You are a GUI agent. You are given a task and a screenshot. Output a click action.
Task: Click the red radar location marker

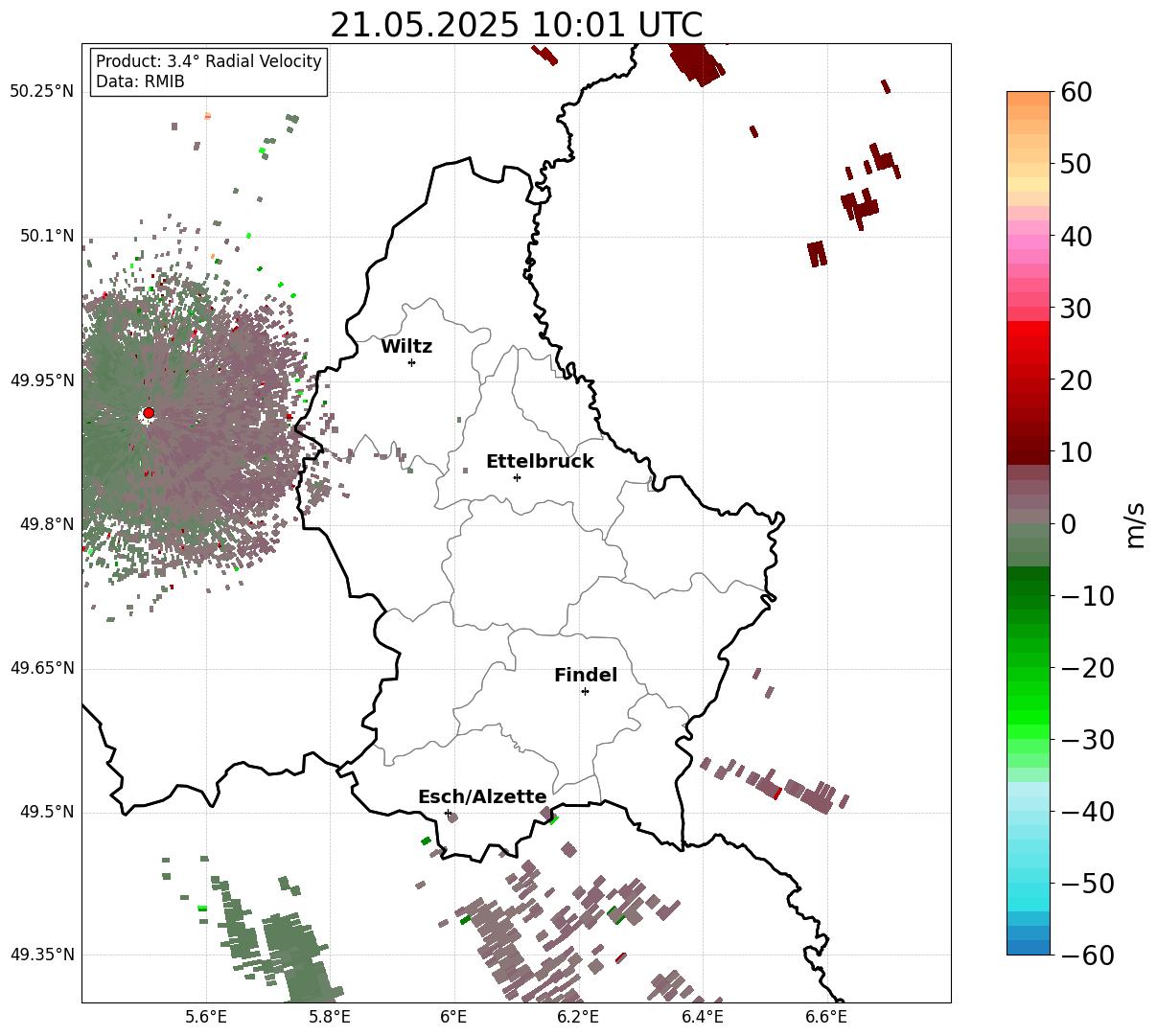pos(149,413)
